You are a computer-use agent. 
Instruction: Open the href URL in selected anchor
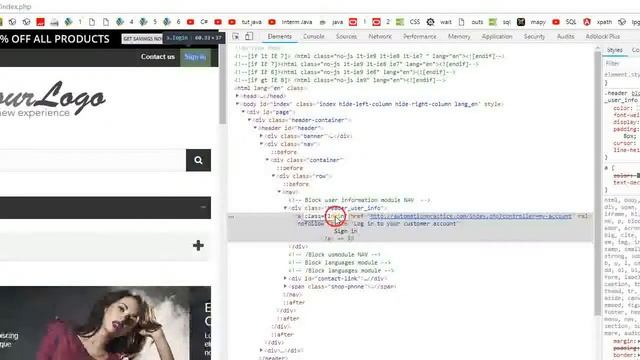point(470,216)
